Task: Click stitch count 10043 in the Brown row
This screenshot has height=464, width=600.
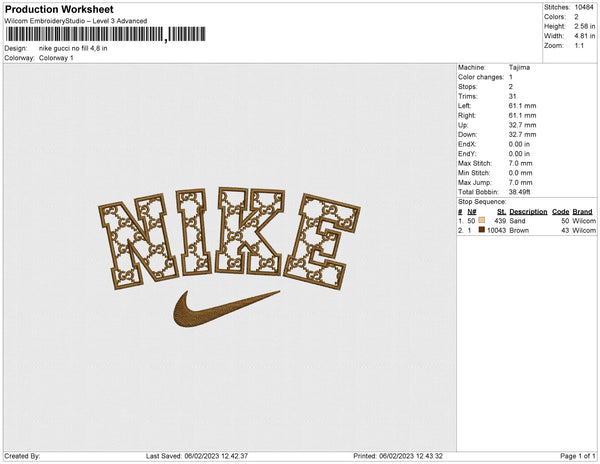Action: pyautogui.click(x=496, y=230)
